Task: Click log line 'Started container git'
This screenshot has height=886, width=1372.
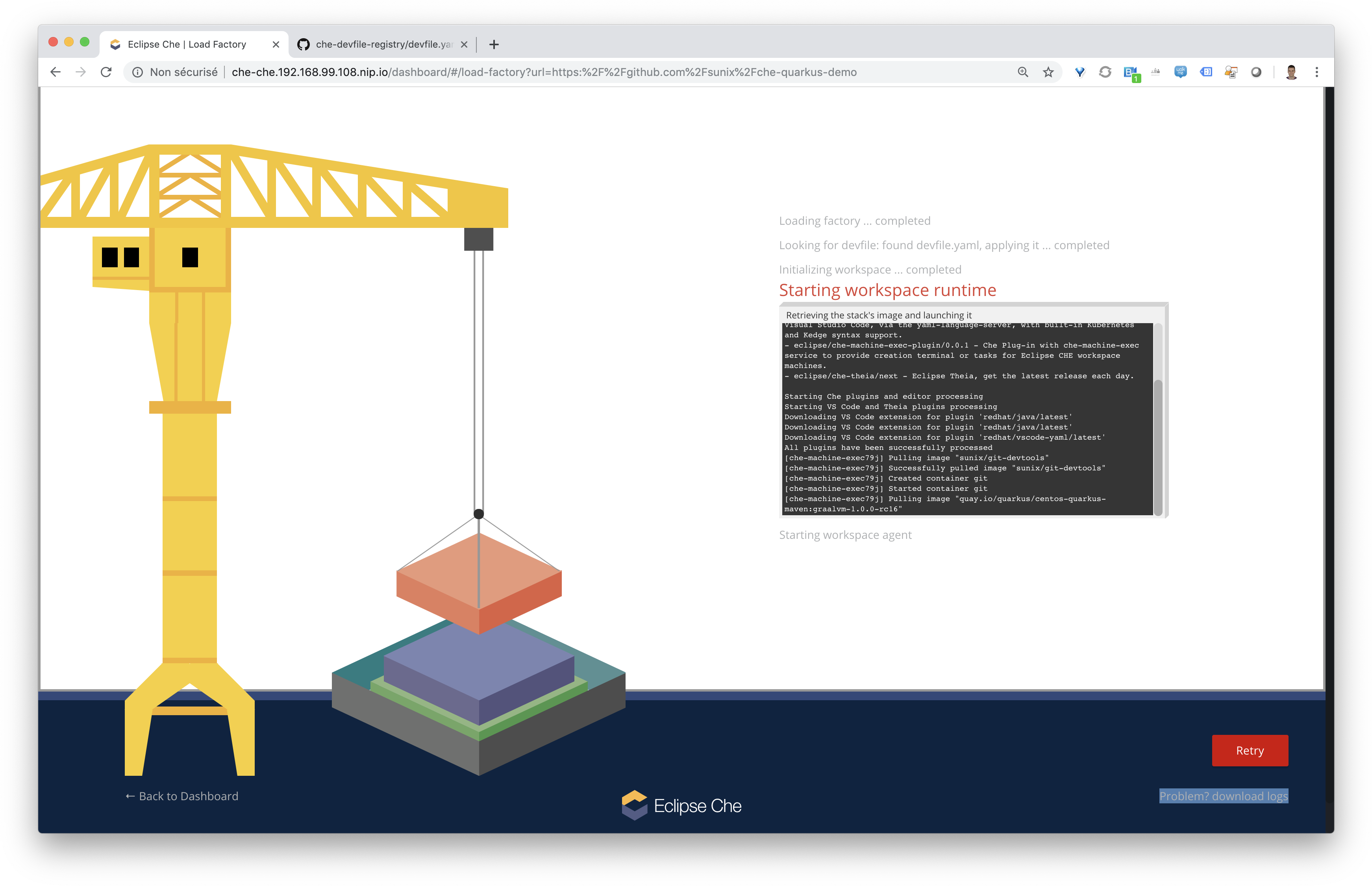Action: coord(886,488)
